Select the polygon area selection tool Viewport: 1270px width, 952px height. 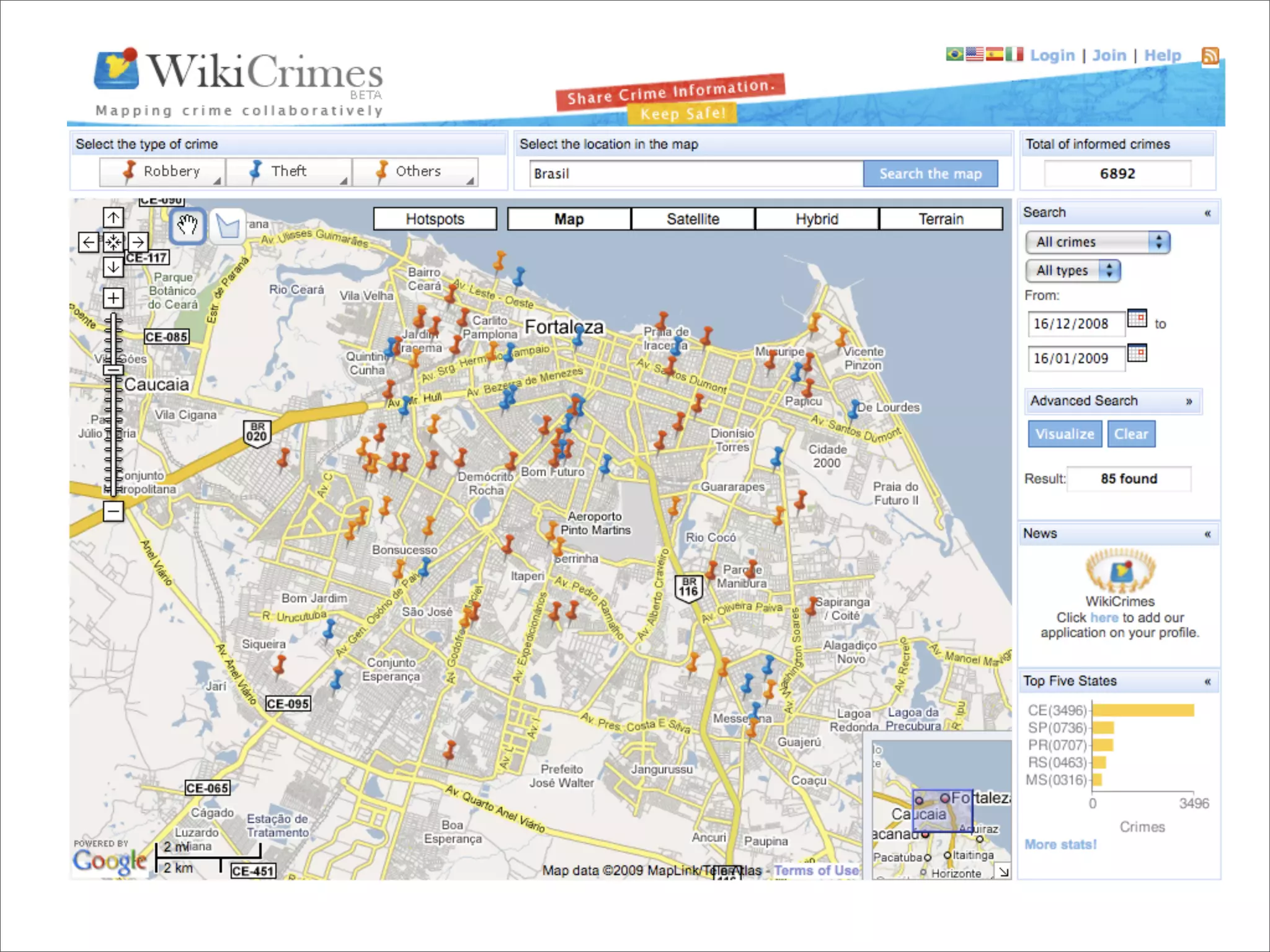228,226
